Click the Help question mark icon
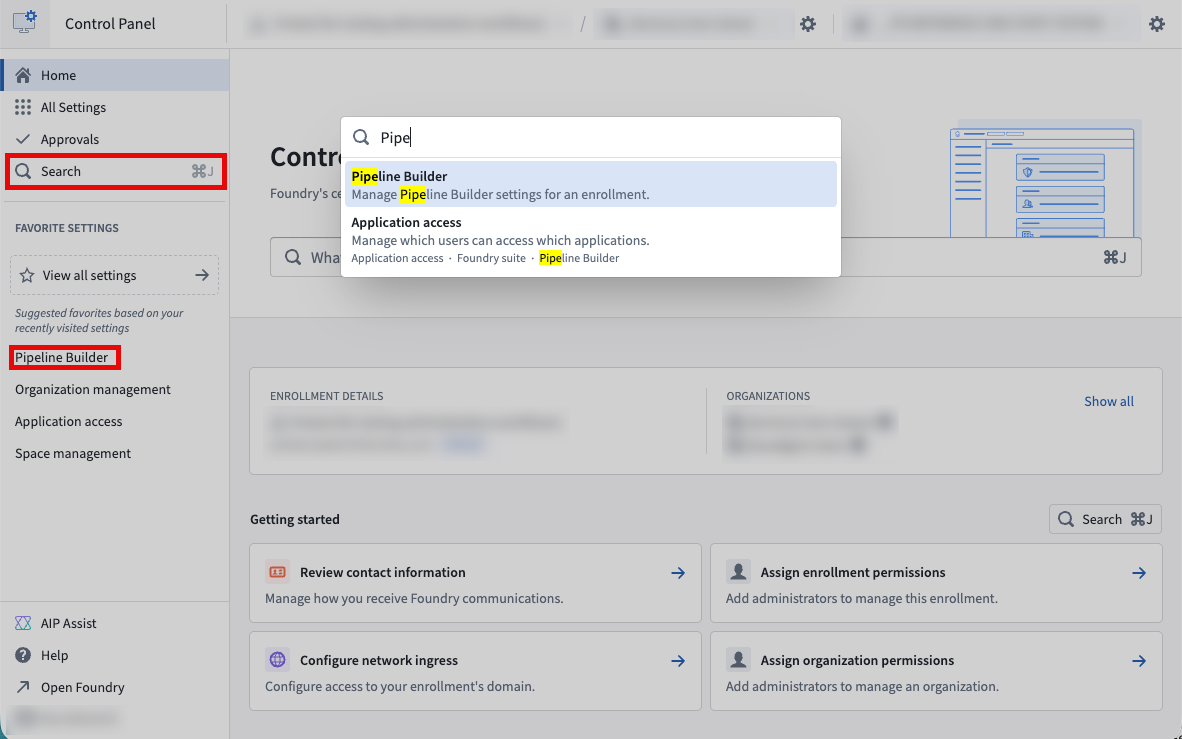 tap(23, 655)
